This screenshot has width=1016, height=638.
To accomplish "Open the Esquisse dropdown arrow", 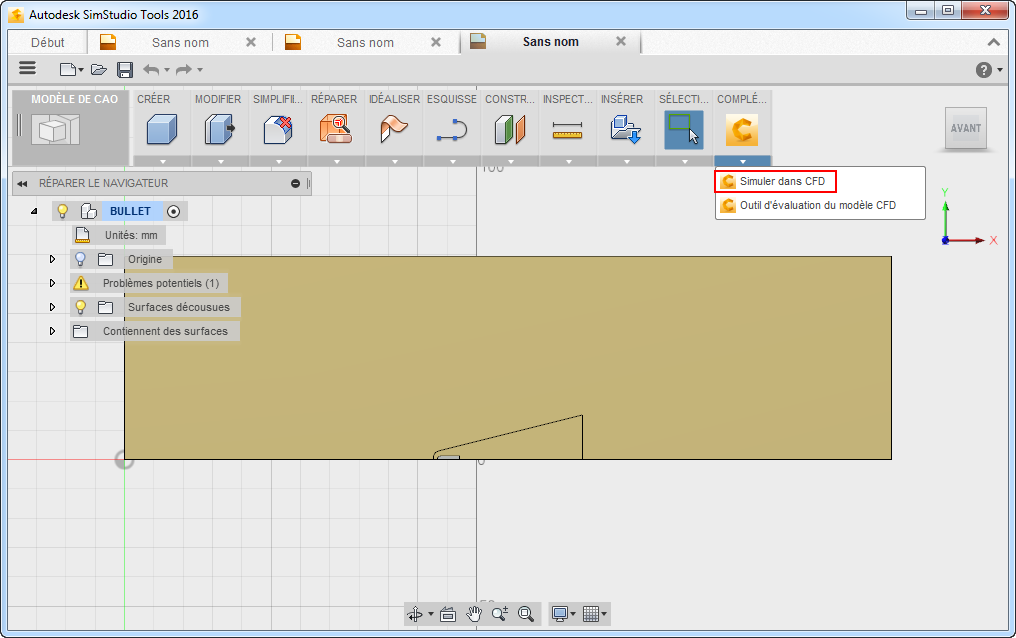I will pyautogui.click(x=452, y=161).
